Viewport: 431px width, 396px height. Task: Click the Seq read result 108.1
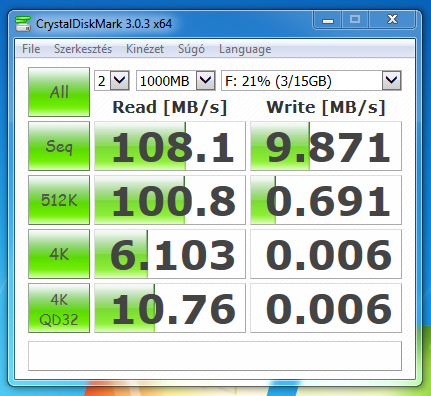[x=170, y=146]
